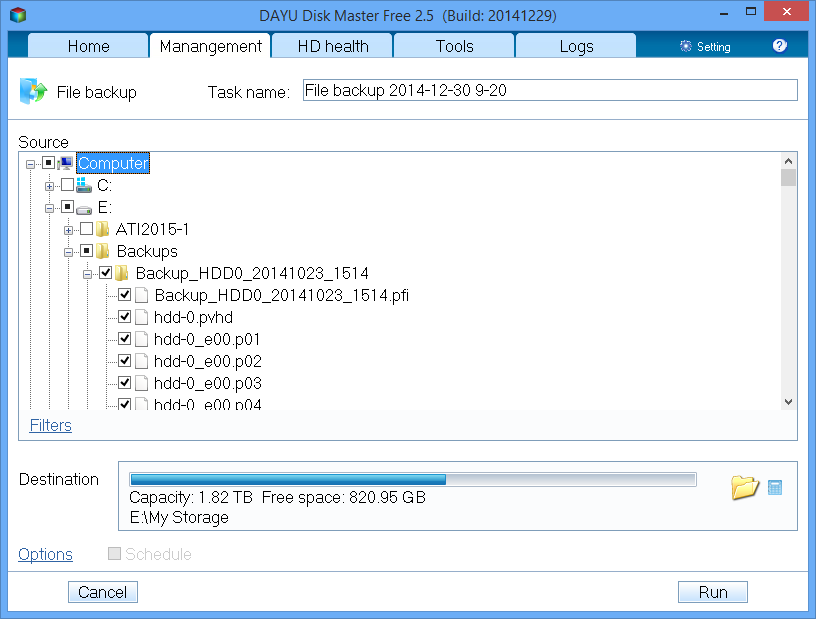
Task: Collapse the Computer tree node
Action: coord(31,165)
